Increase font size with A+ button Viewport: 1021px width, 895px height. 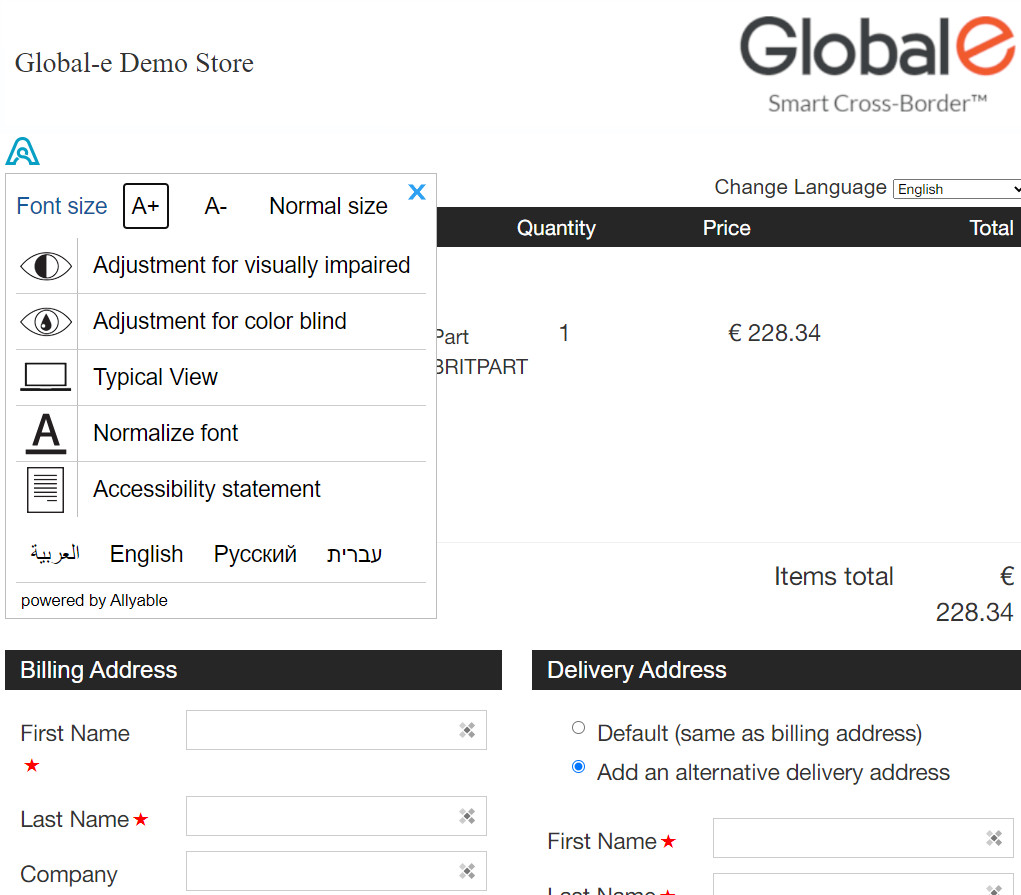pos(146,207)
